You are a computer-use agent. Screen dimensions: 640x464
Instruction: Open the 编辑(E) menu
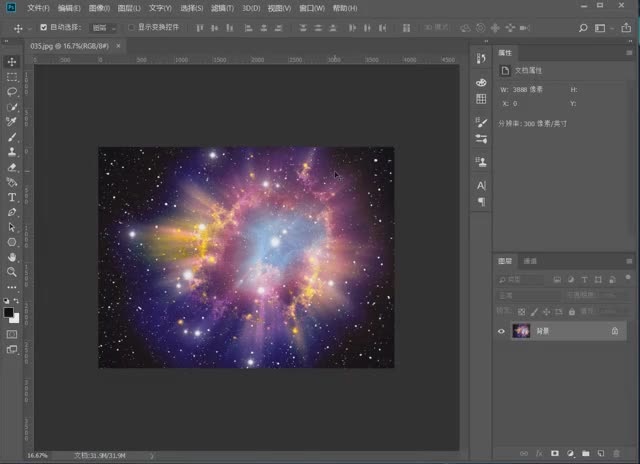pos(69,8)
